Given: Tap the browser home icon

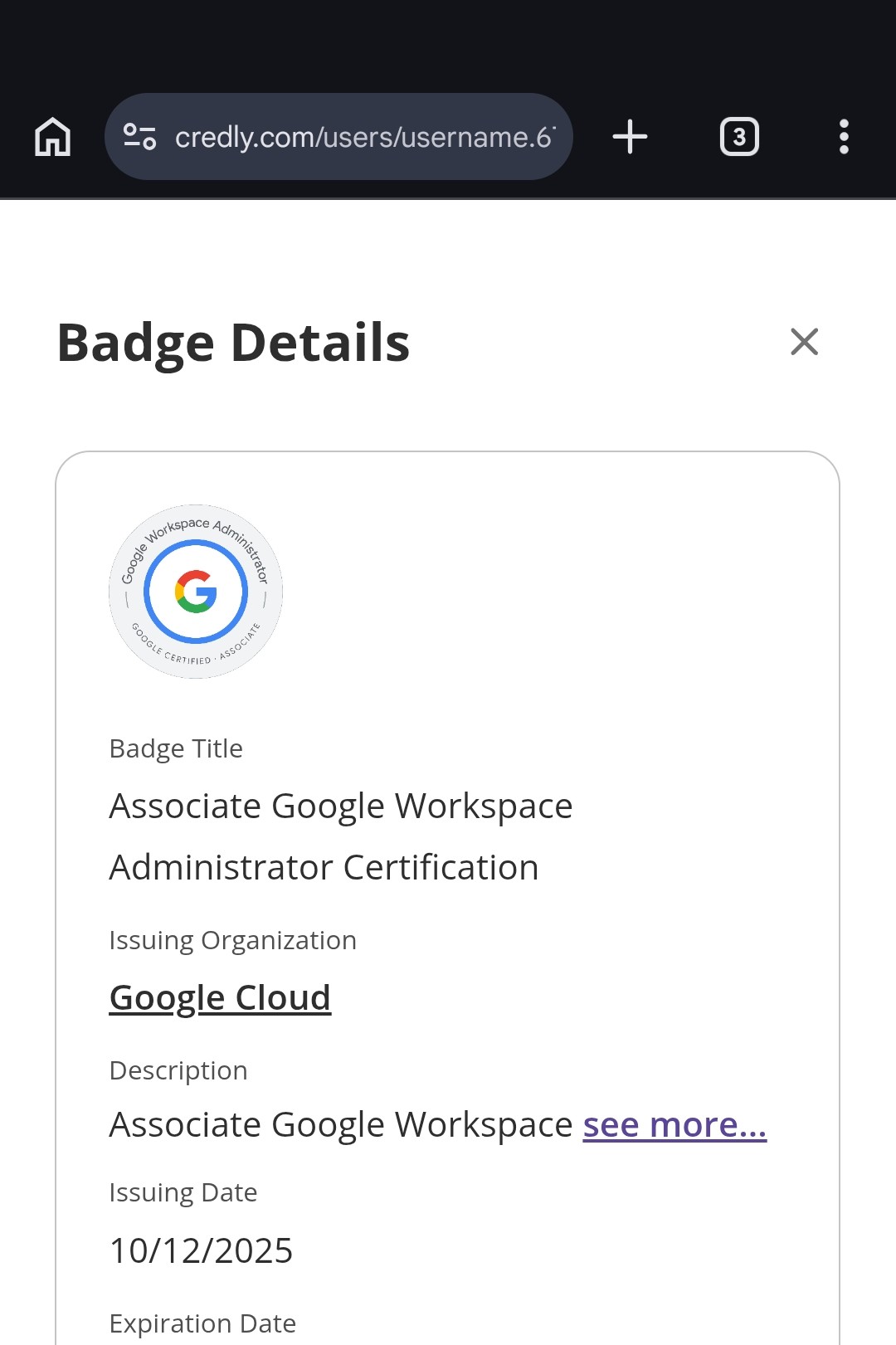Looking at the screenshot, I should point(53,137).
